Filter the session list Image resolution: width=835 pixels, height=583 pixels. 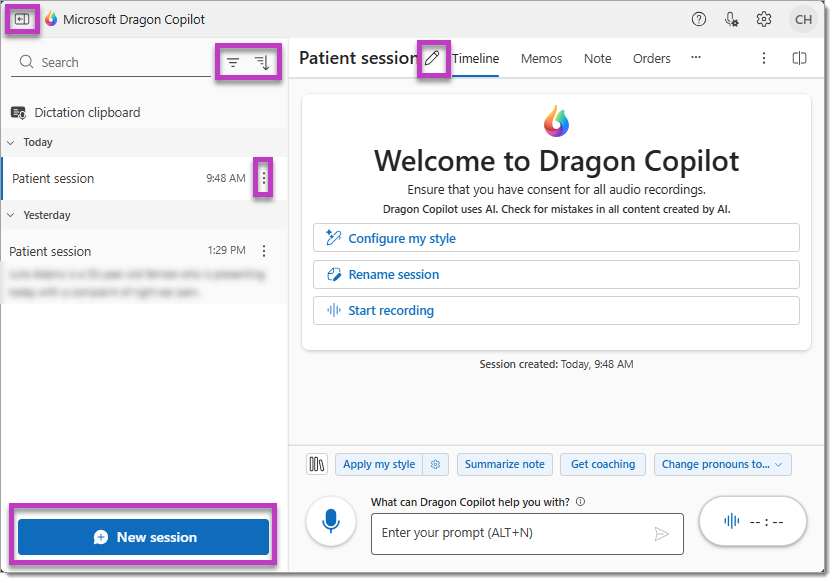click(x=233, y=62)
